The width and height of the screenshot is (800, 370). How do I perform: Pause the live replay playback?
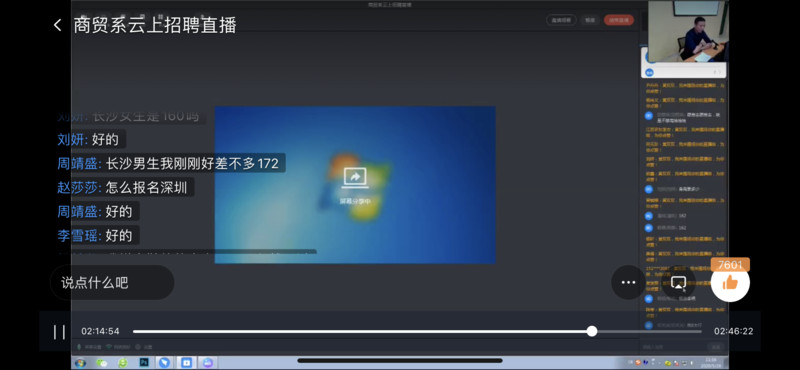(59, 332)
